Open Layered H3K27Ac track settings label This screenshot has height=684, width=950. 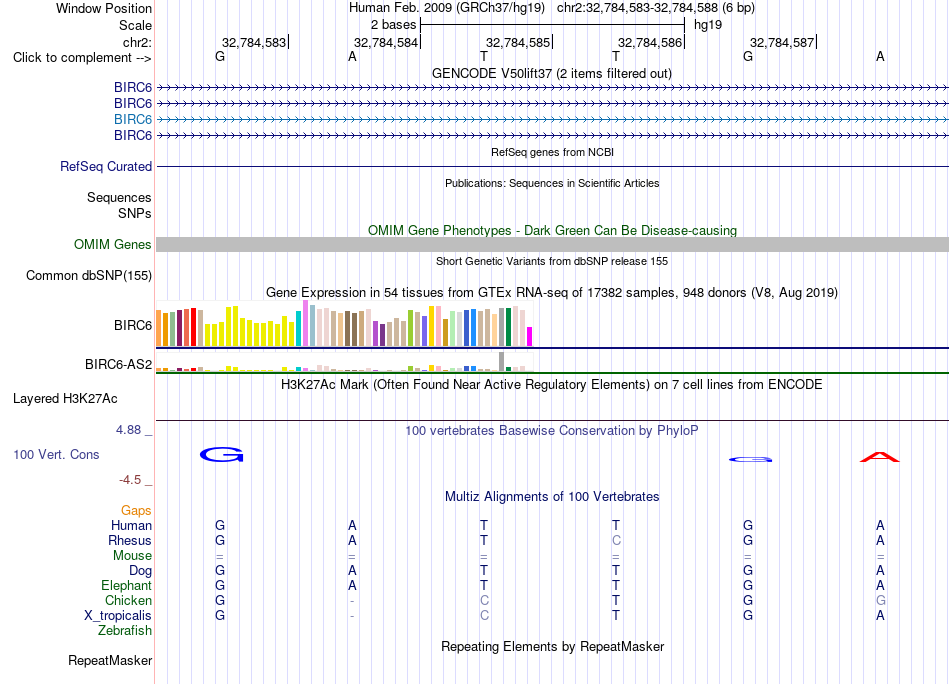click(x=65, y=399)
